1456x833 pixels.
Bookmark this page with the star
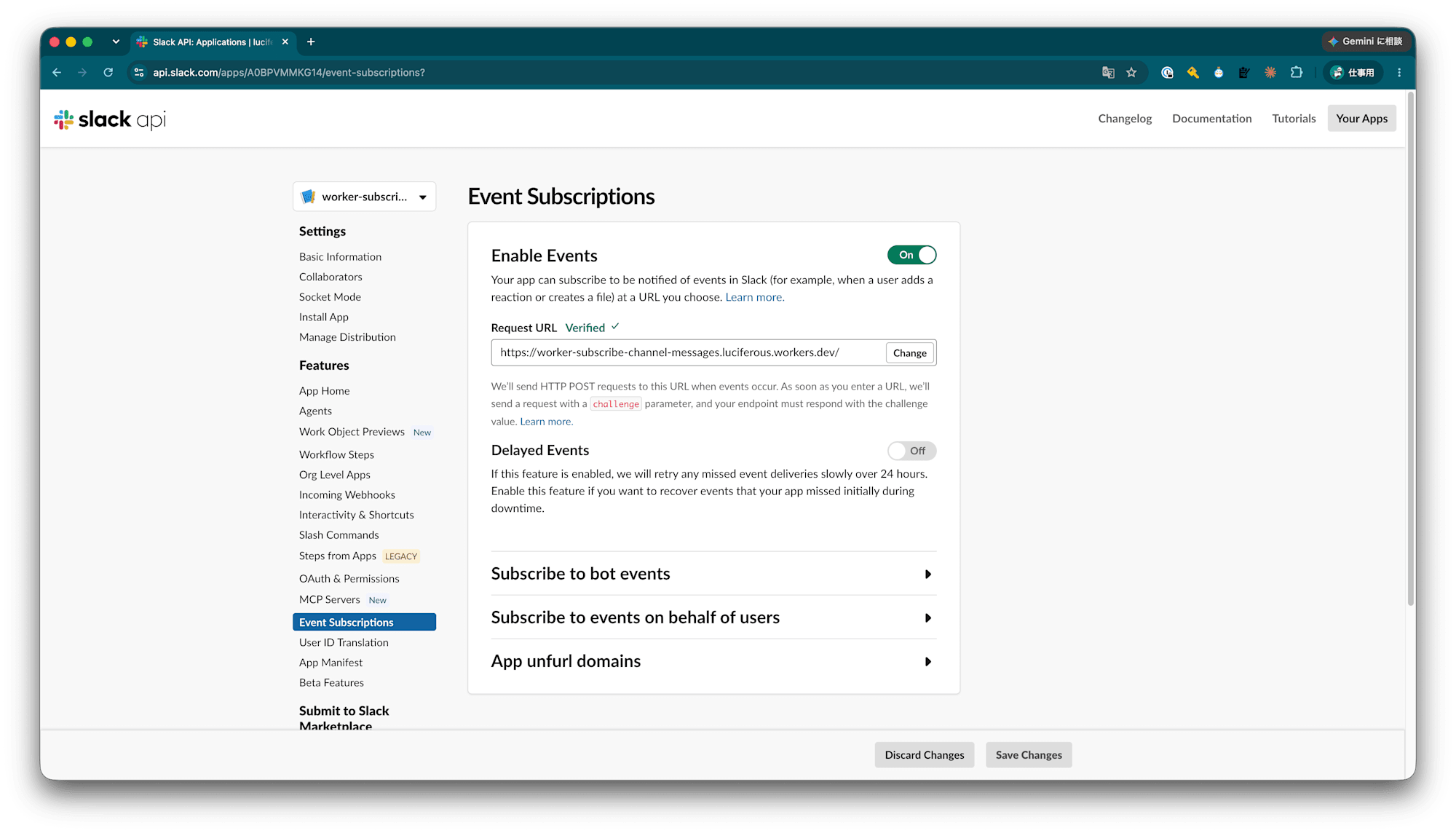(1131, 73)
